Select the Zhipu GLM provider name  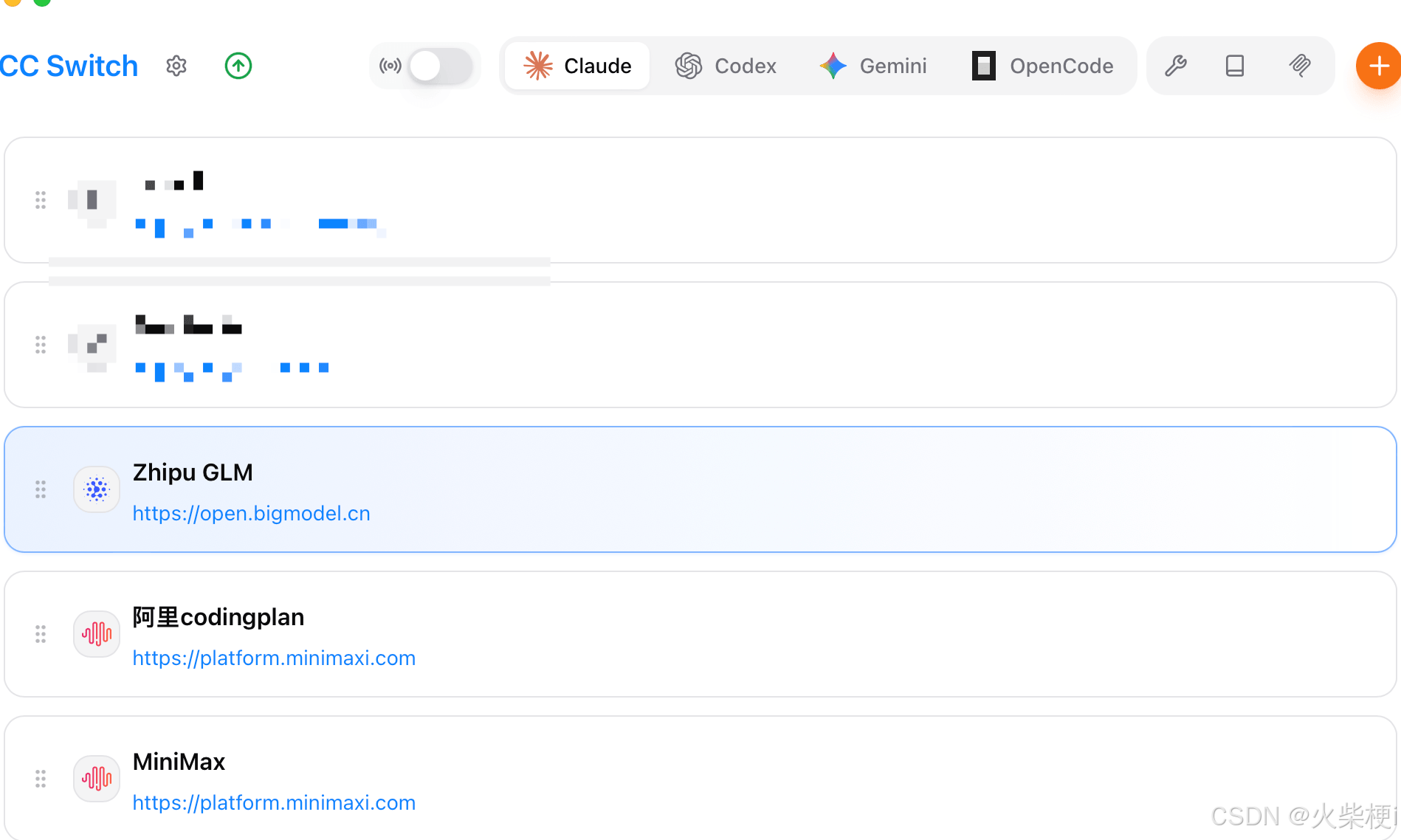193,472
